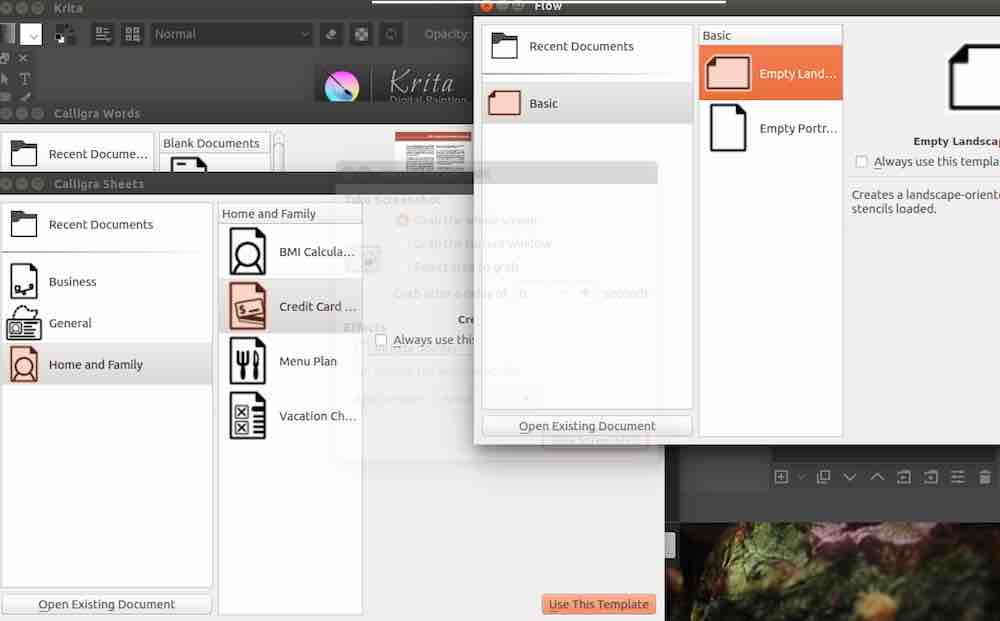Viewport: 1000px width, 621px height.
Task: Open Krita's brush presets grid icon
Action: (132, 34)
